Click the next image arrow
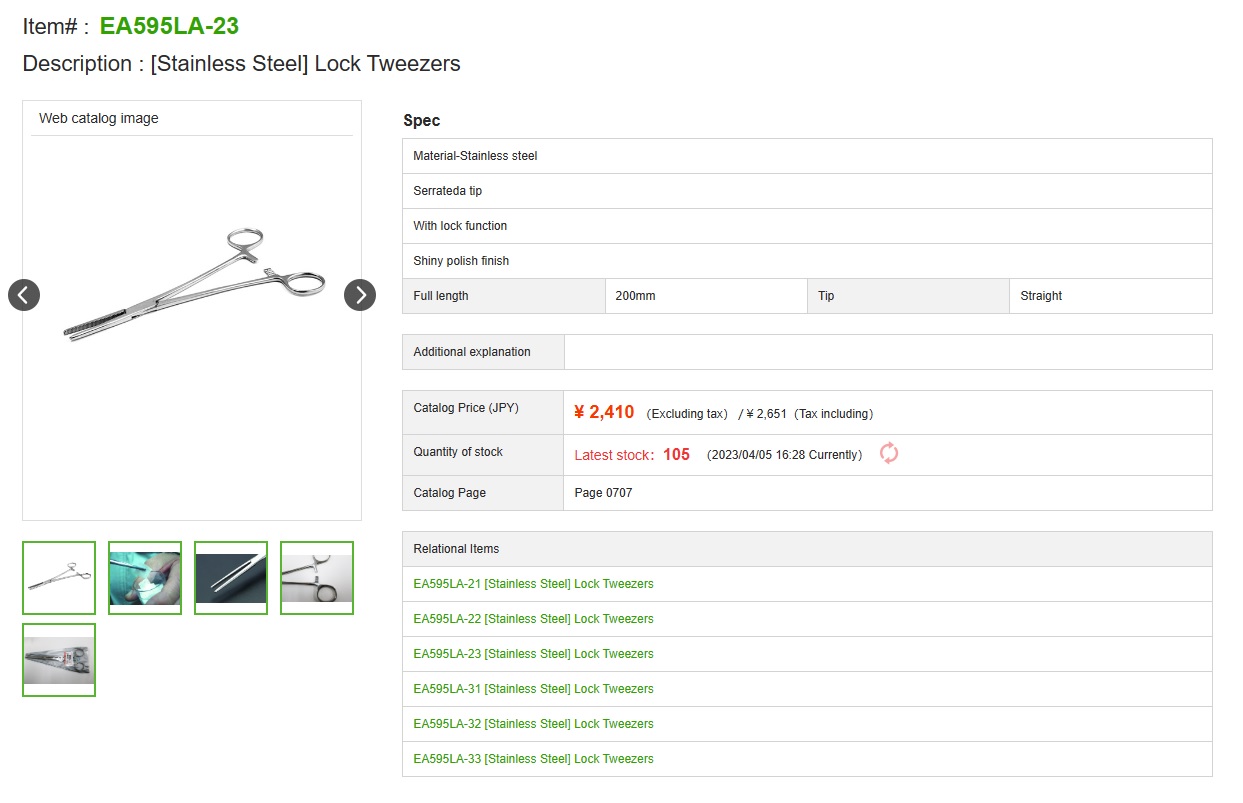This screenshot has height=803, width=1243. [x=360, y=295]
